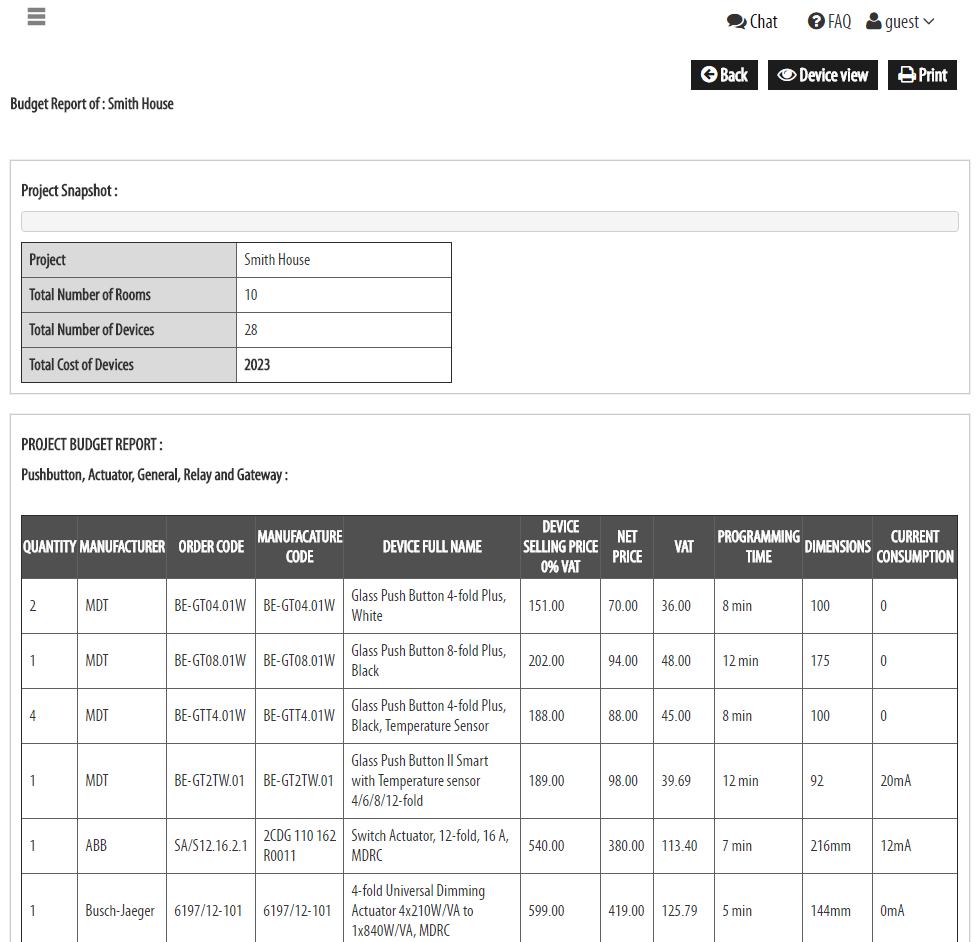Screen dimensions: 977x942
Task: Select the Temperature Sensor push button name
Action: 432,716
